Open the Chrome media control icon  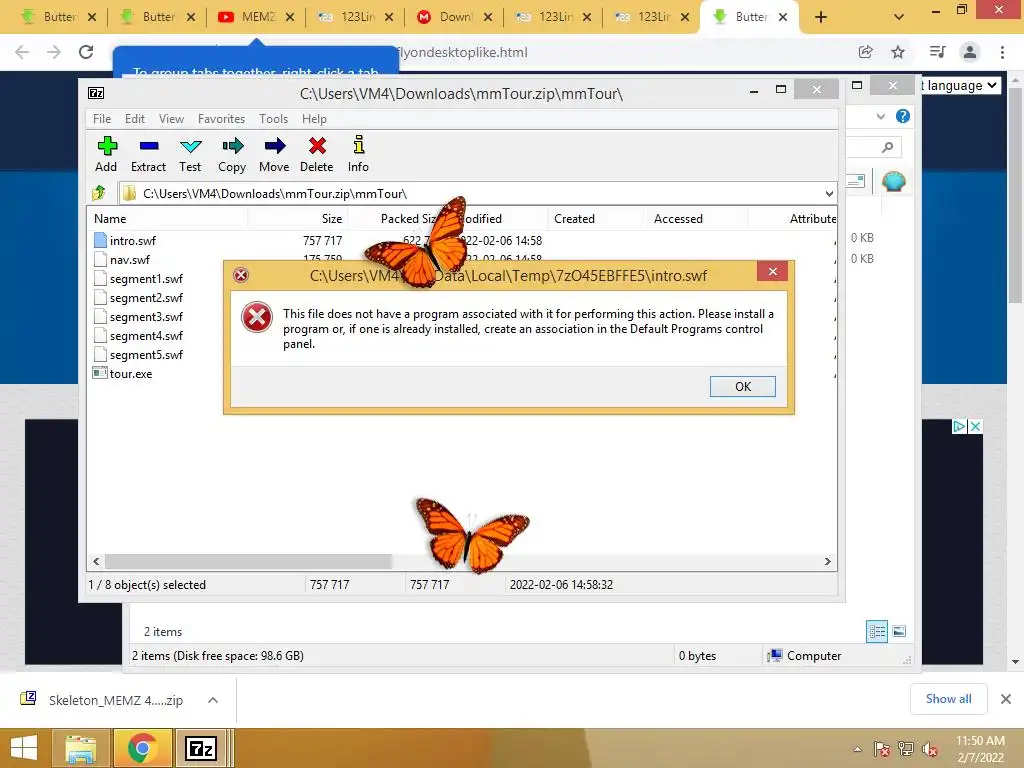tap(937, 52)
